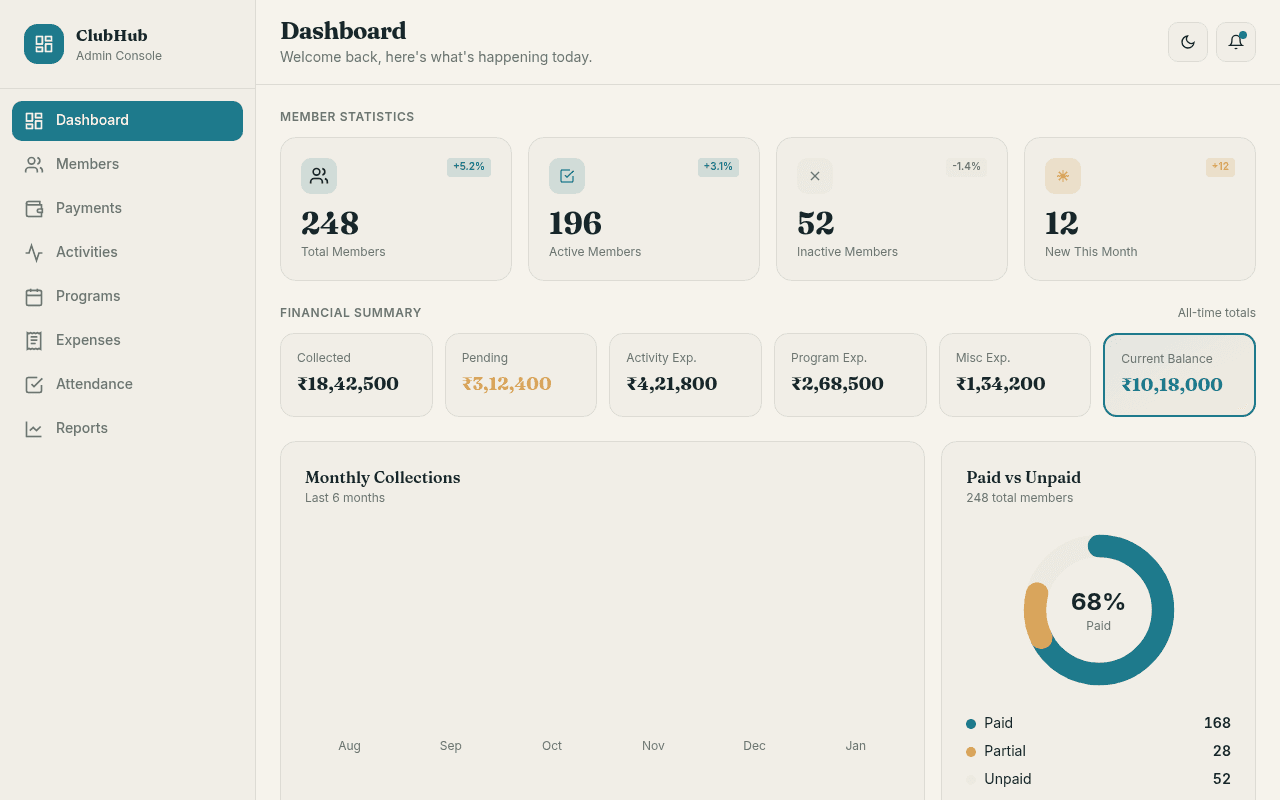Viewport: 1280px width, 800px height.
Task: Click the Expenses receipt icon
Action: point(34,340)
